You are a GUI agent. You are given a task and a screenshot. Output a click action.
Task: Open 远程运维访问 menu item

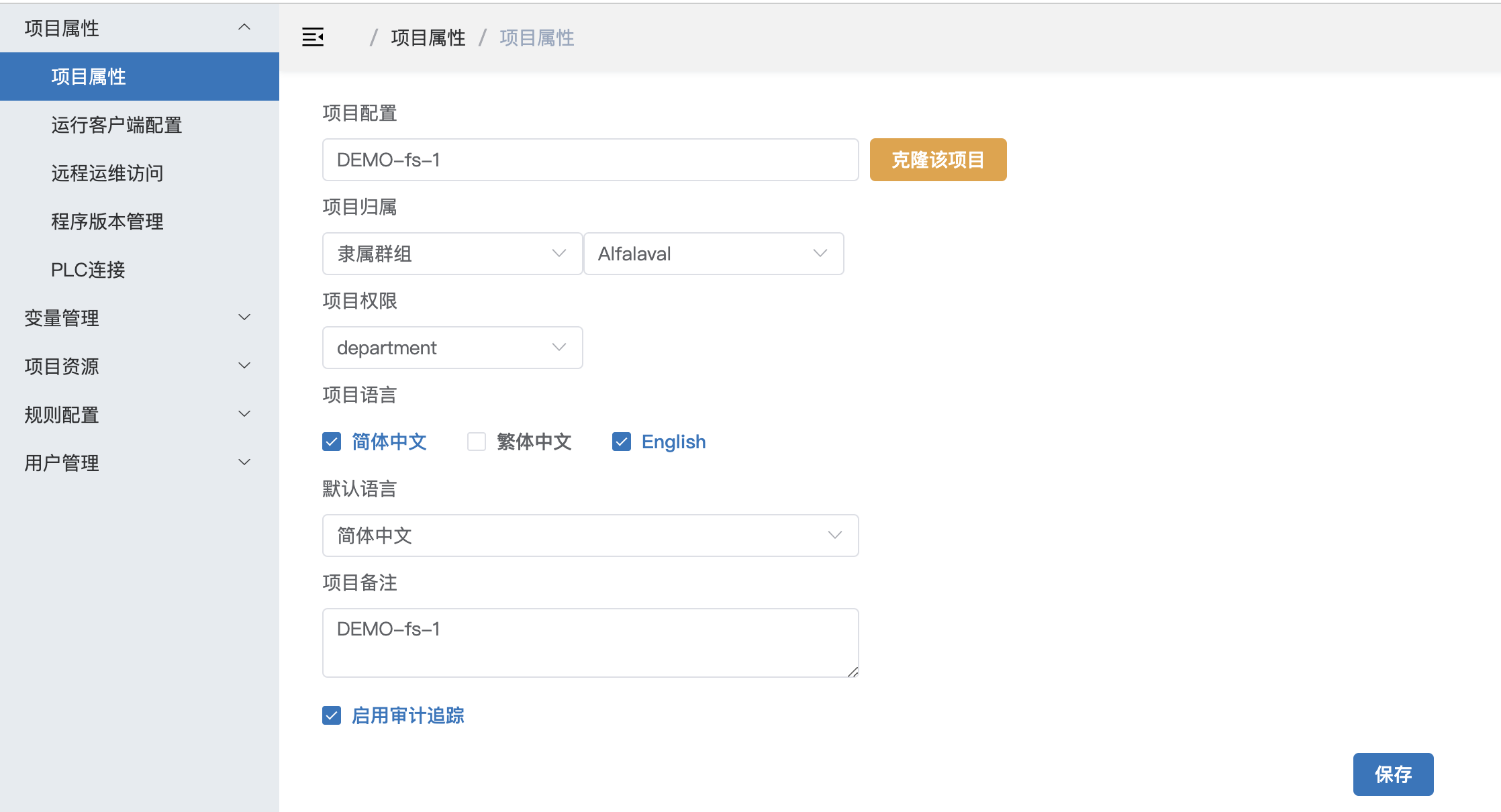(107, 173)
